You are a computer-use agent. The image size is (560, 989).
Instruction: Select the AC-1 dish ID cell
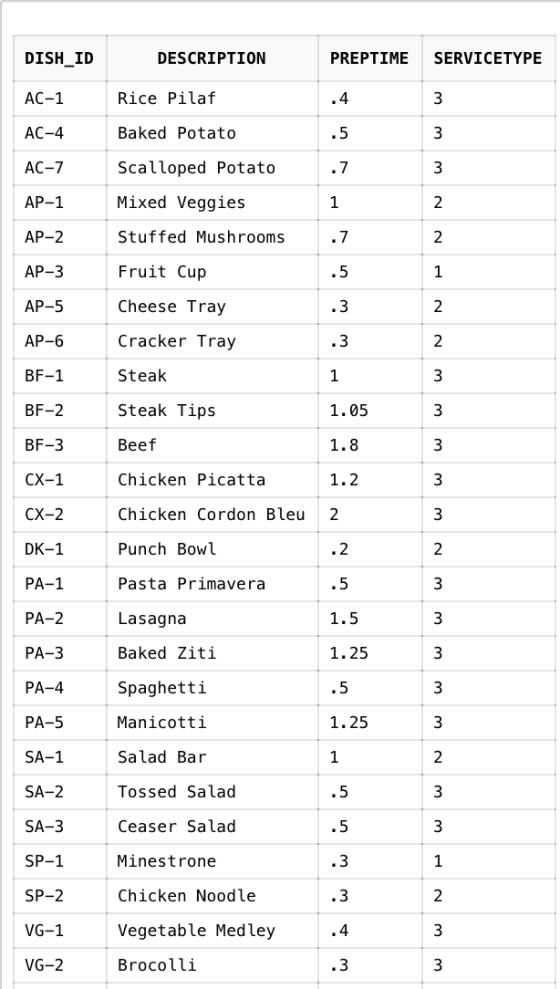click(x=60, y=98)
